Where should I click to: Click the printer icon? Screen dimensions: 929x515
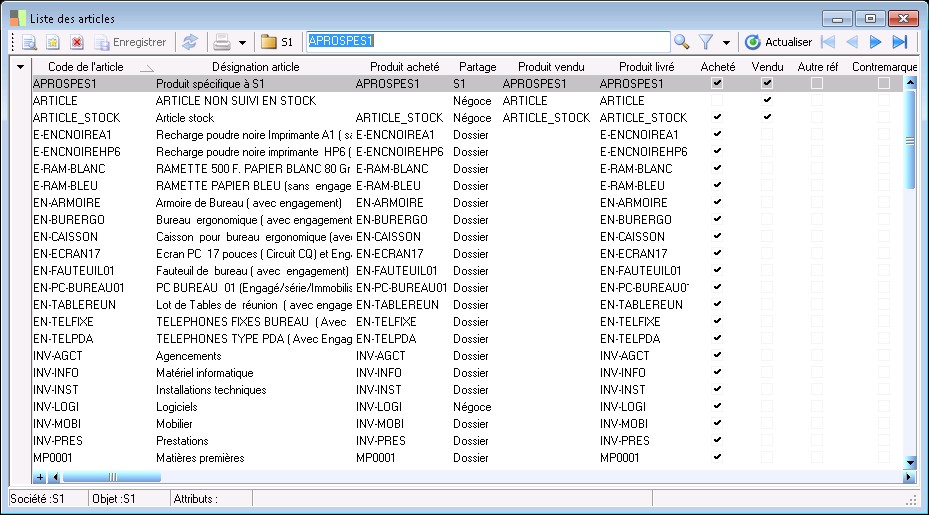222,42
